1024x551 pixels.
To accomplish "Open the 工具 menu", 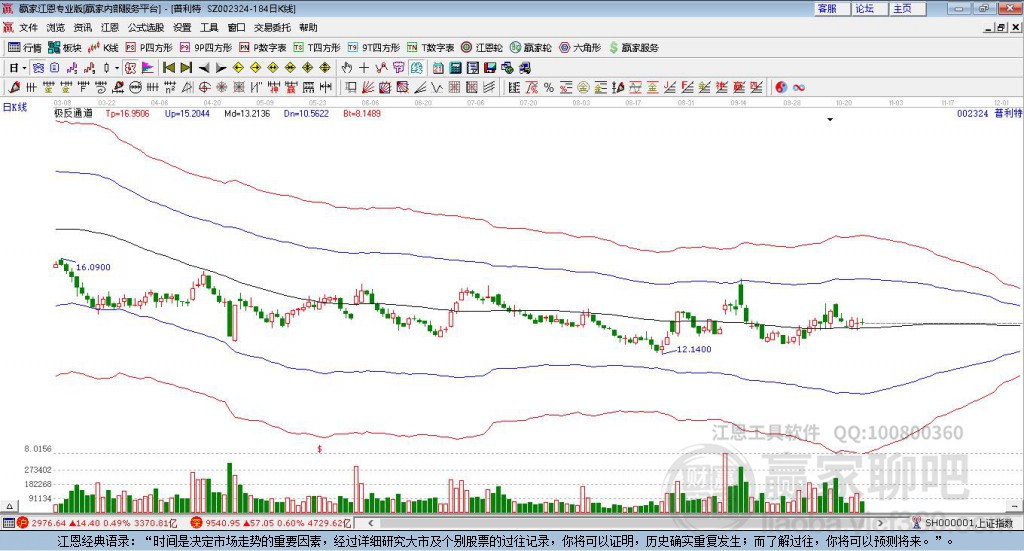I will pyautogui.click(x=209, y=27).
